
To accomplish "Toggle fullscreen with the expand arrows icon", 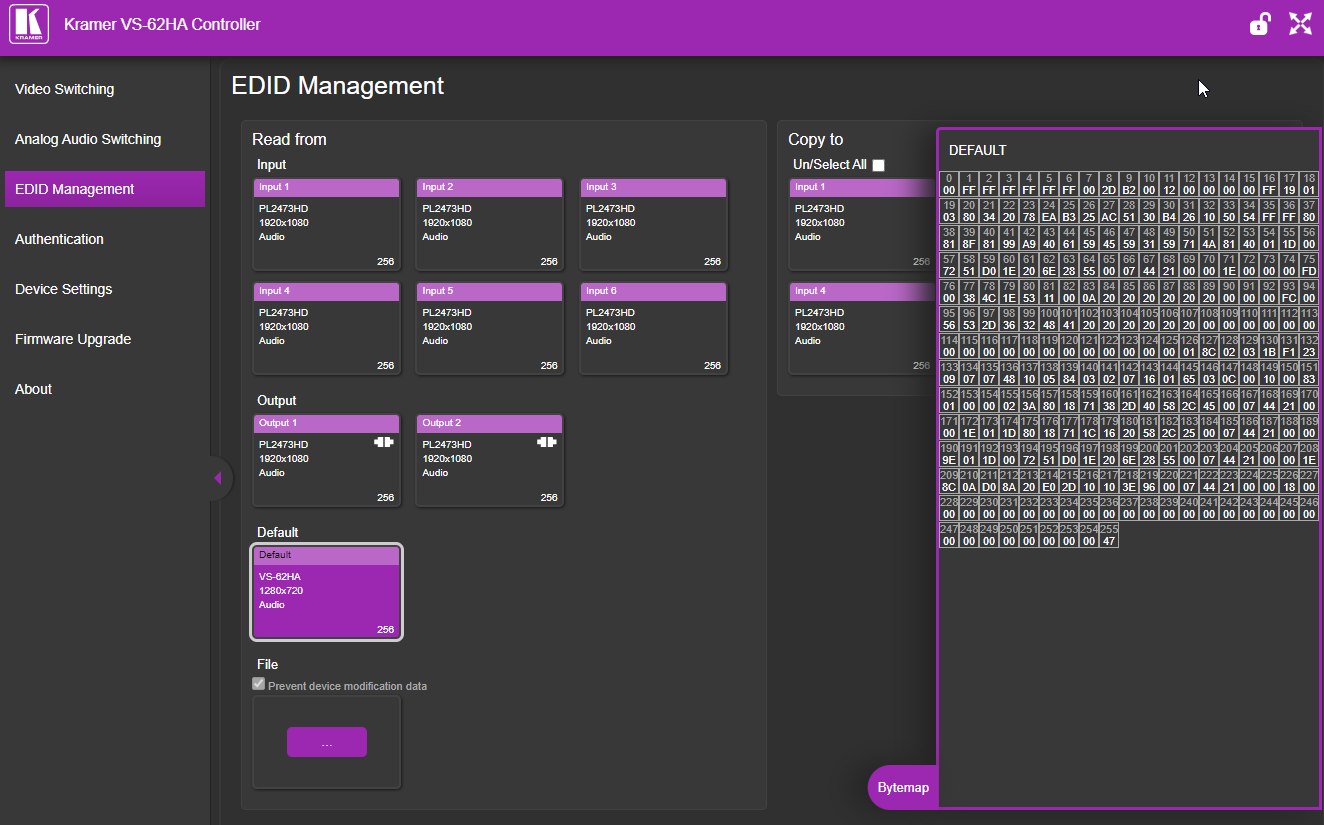I will pos(1300,24).
